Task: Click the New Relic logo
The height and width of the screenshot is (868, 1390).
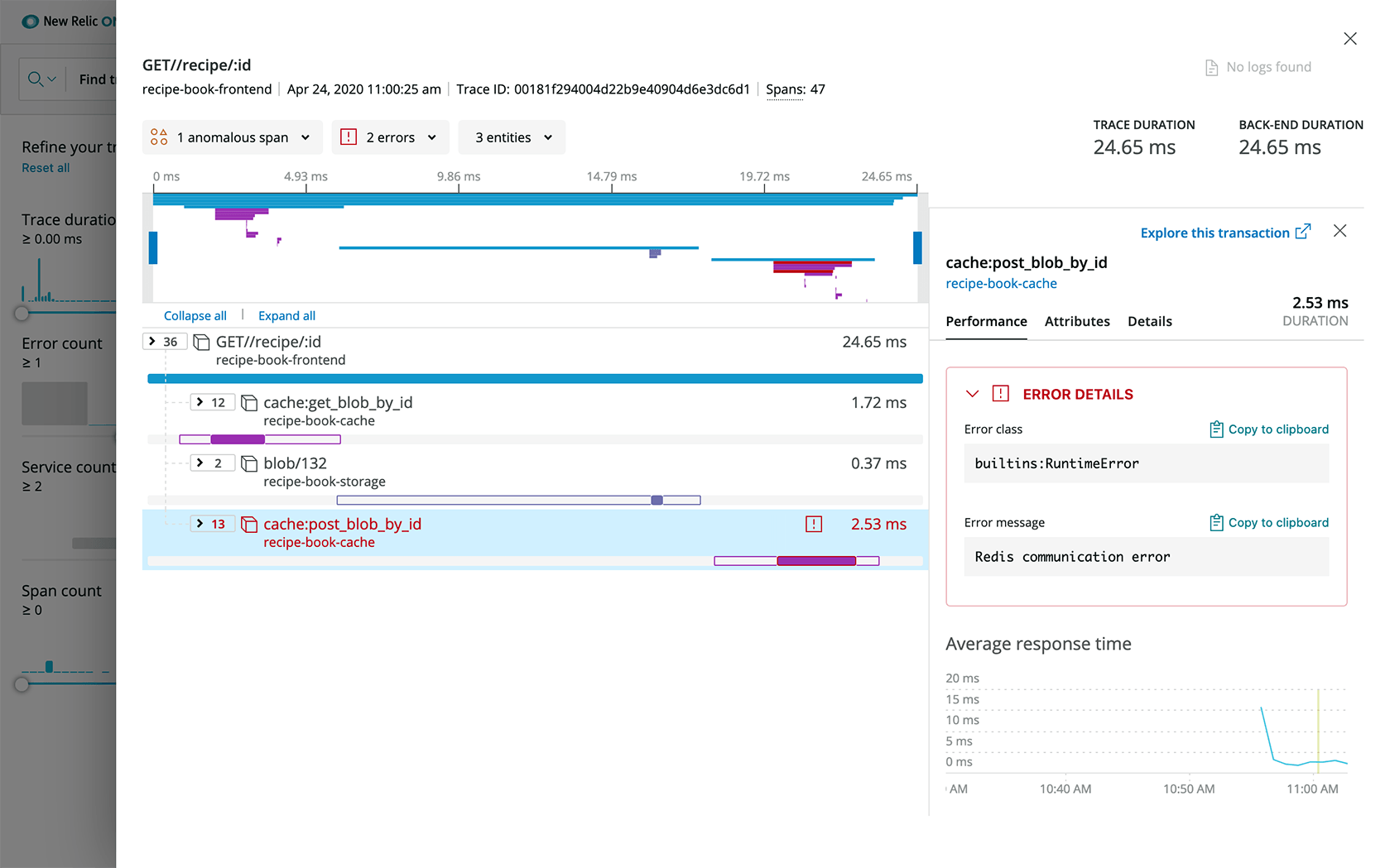Action: (x=31, y=21)
